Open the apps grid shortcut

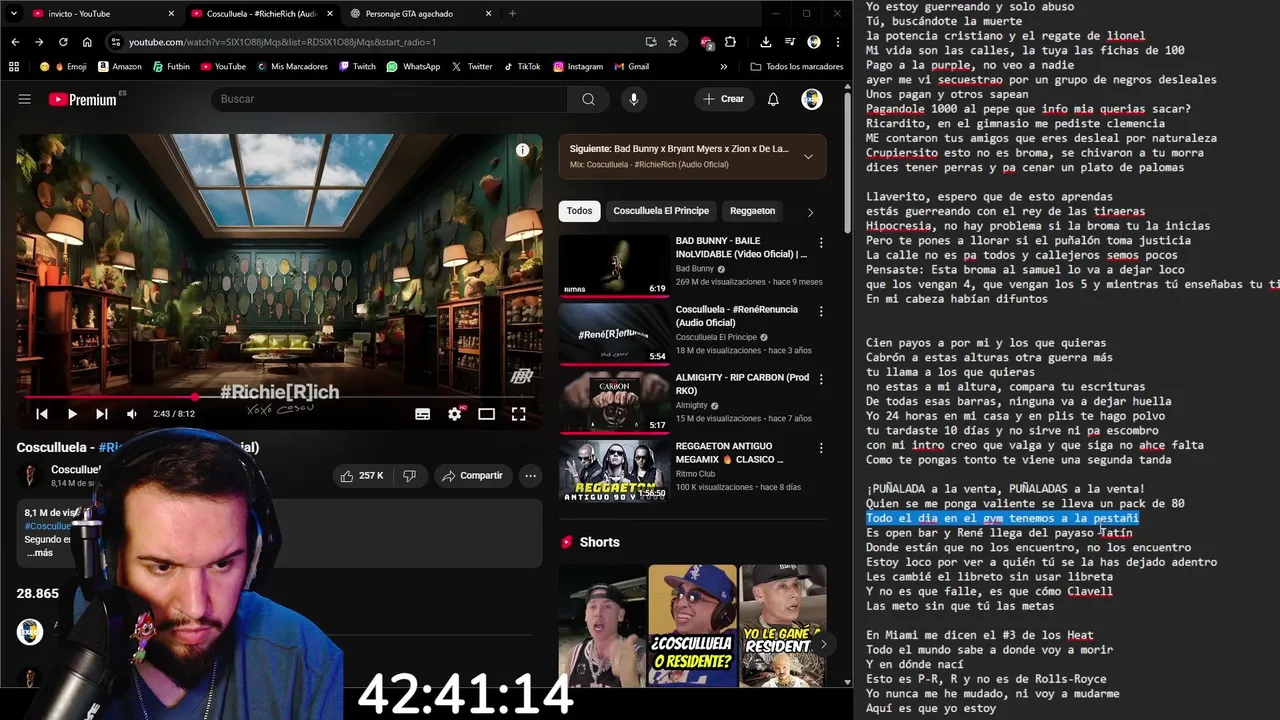click(14, 67)
